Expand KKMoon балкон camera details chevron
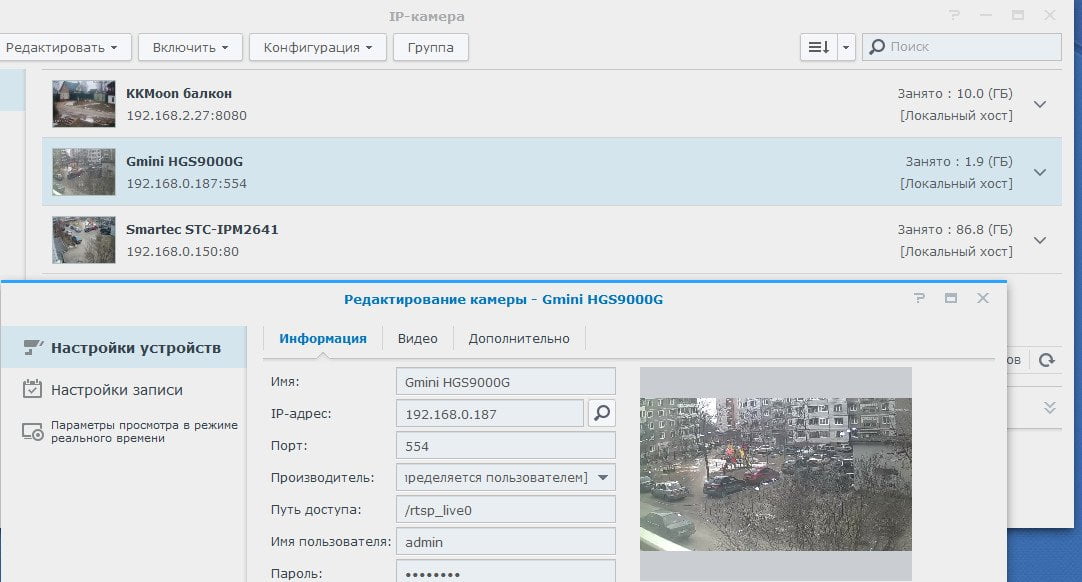1082x582 pixels. click(x=1040, y=104)
